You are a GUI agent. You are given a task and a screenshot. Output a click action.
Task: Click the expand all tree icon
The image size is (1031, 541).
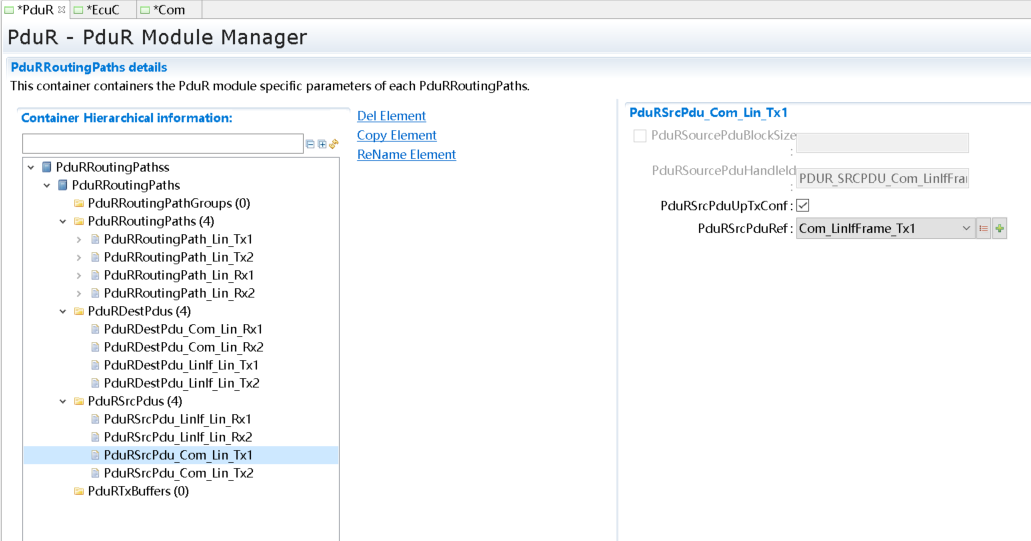coord(322,144)
